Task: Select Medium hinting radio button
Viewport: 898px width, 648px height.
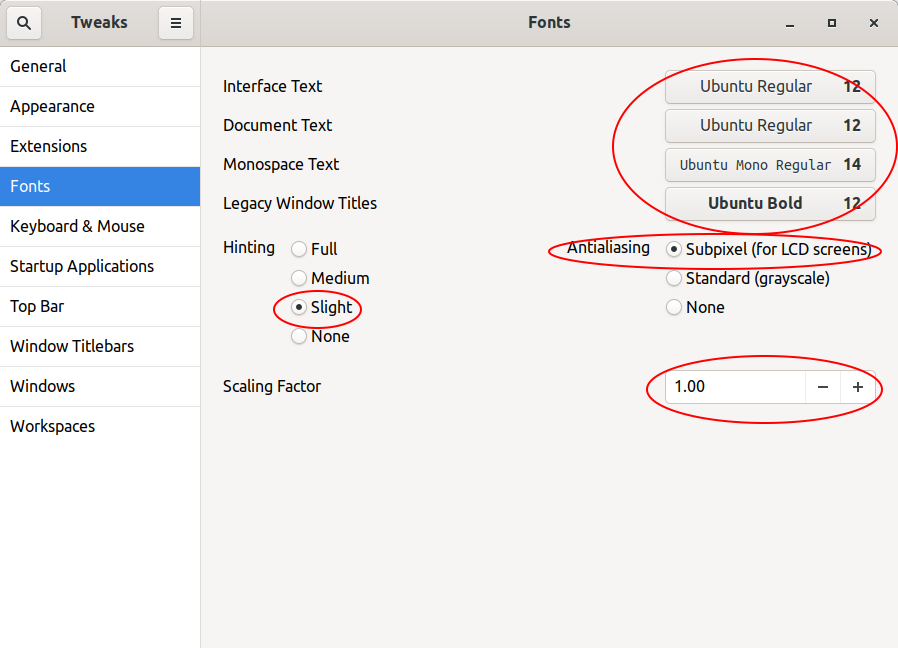Action: [x=299, y=278]
